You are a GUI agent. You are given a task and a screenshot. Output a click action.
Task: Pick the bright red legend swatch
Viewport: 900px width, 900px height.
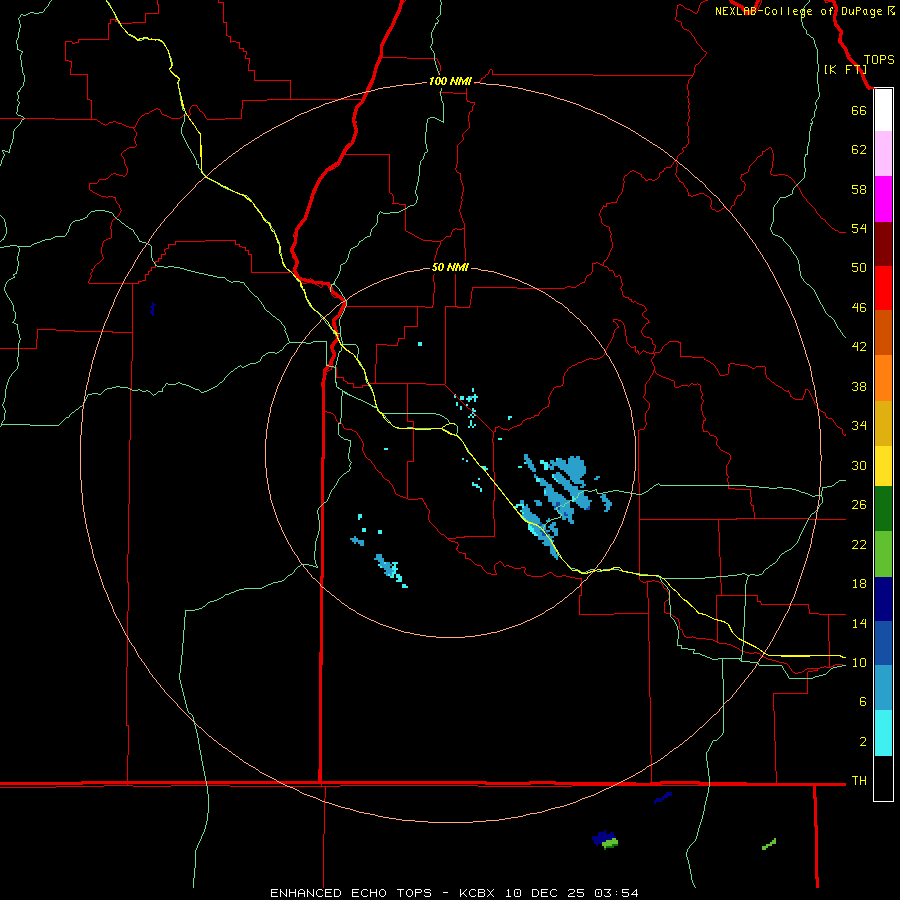(x=883, y=288)
